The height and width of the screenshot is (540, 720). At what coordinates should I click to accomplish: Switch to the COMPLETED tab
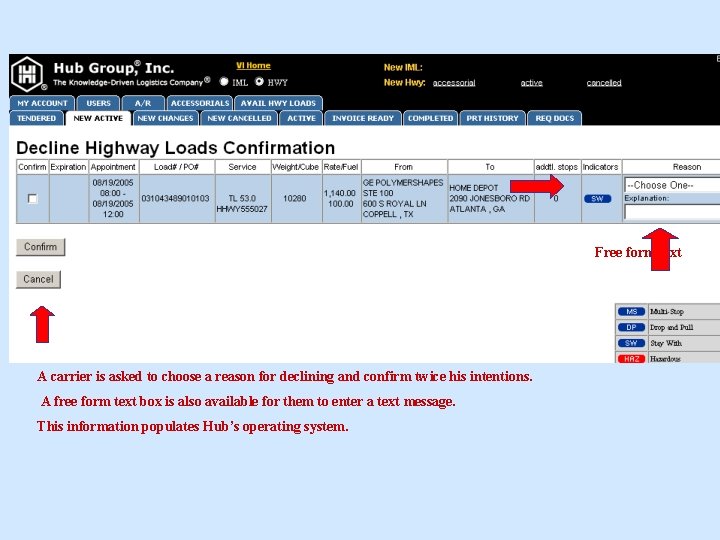[430, 118]
